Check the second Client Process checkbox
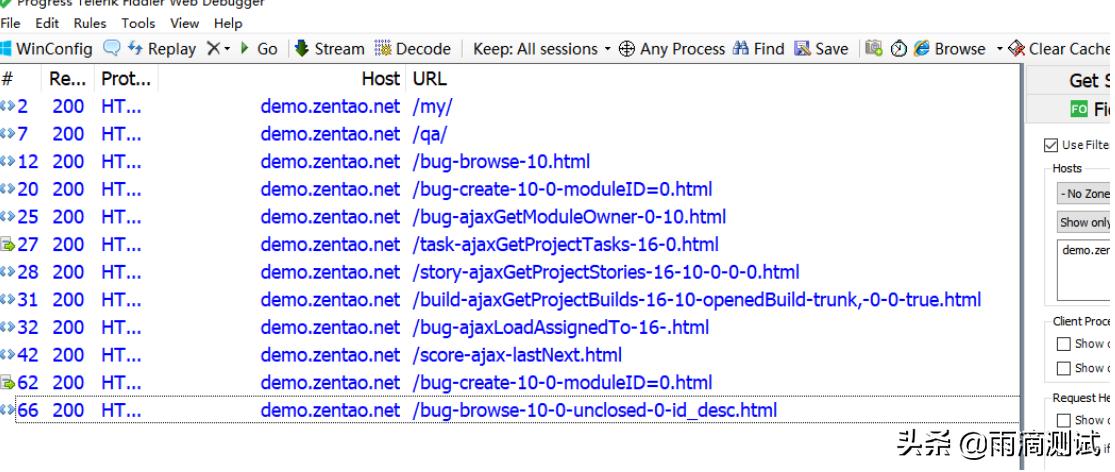This screenshot has height=472, width=1115. click(x=1064, y=369)
